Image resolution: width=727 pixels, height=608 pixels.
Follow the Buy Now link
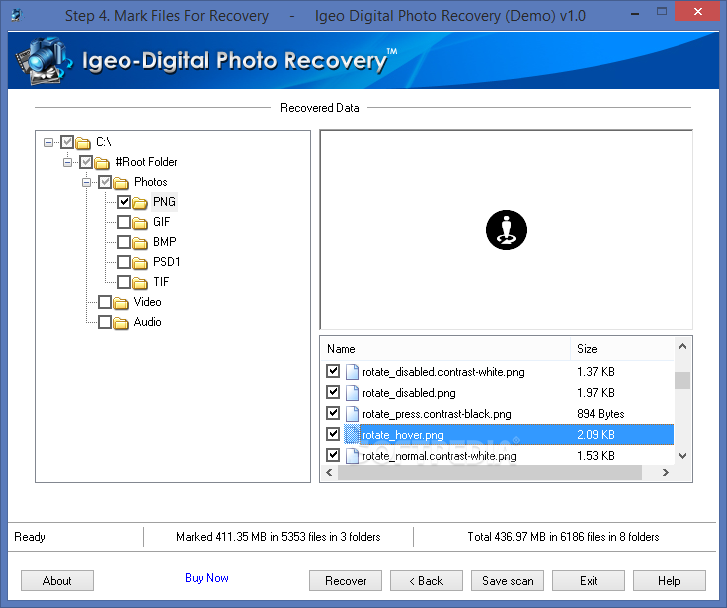click(x=207, y=578)
